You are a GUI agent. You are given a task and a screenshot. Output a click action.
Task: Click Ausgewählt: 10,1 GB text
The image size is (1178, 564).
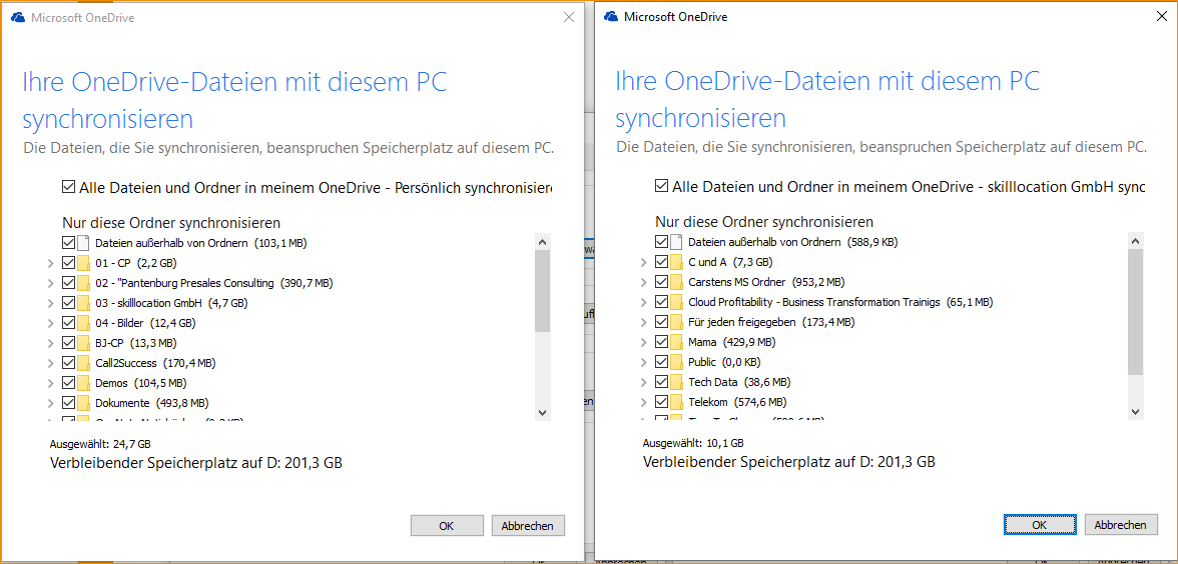(693, 442)
